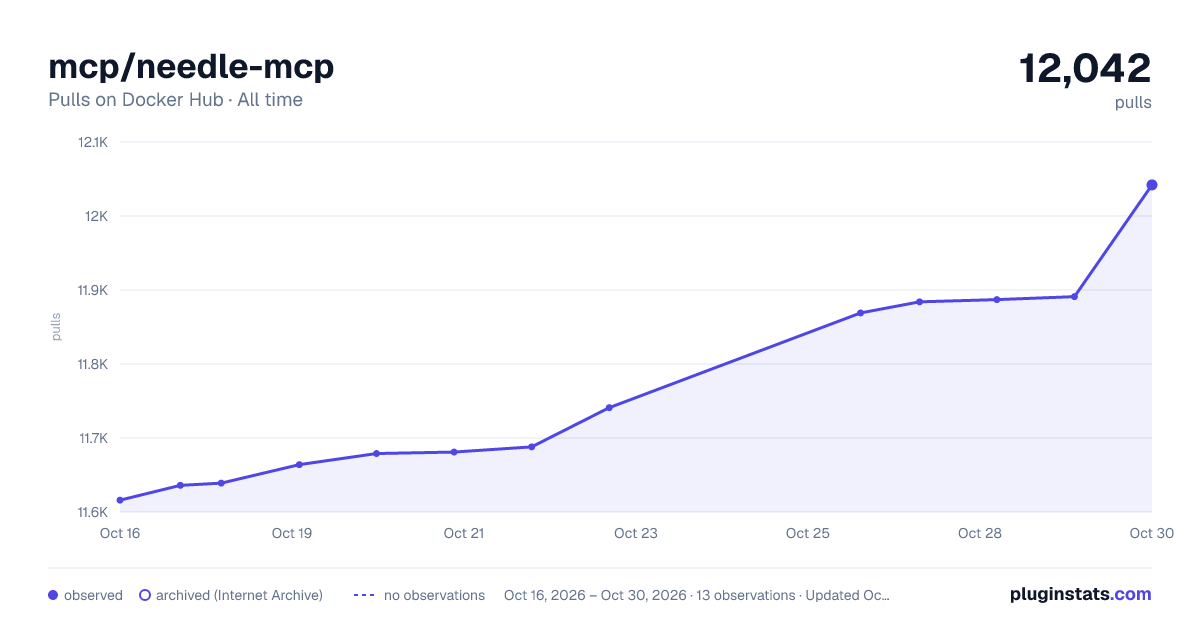Viewport: 1200px width, 630px height.
Task: Click the 'Pulls on Docker Hub · All time' subtitle
Action: [175, 100]
